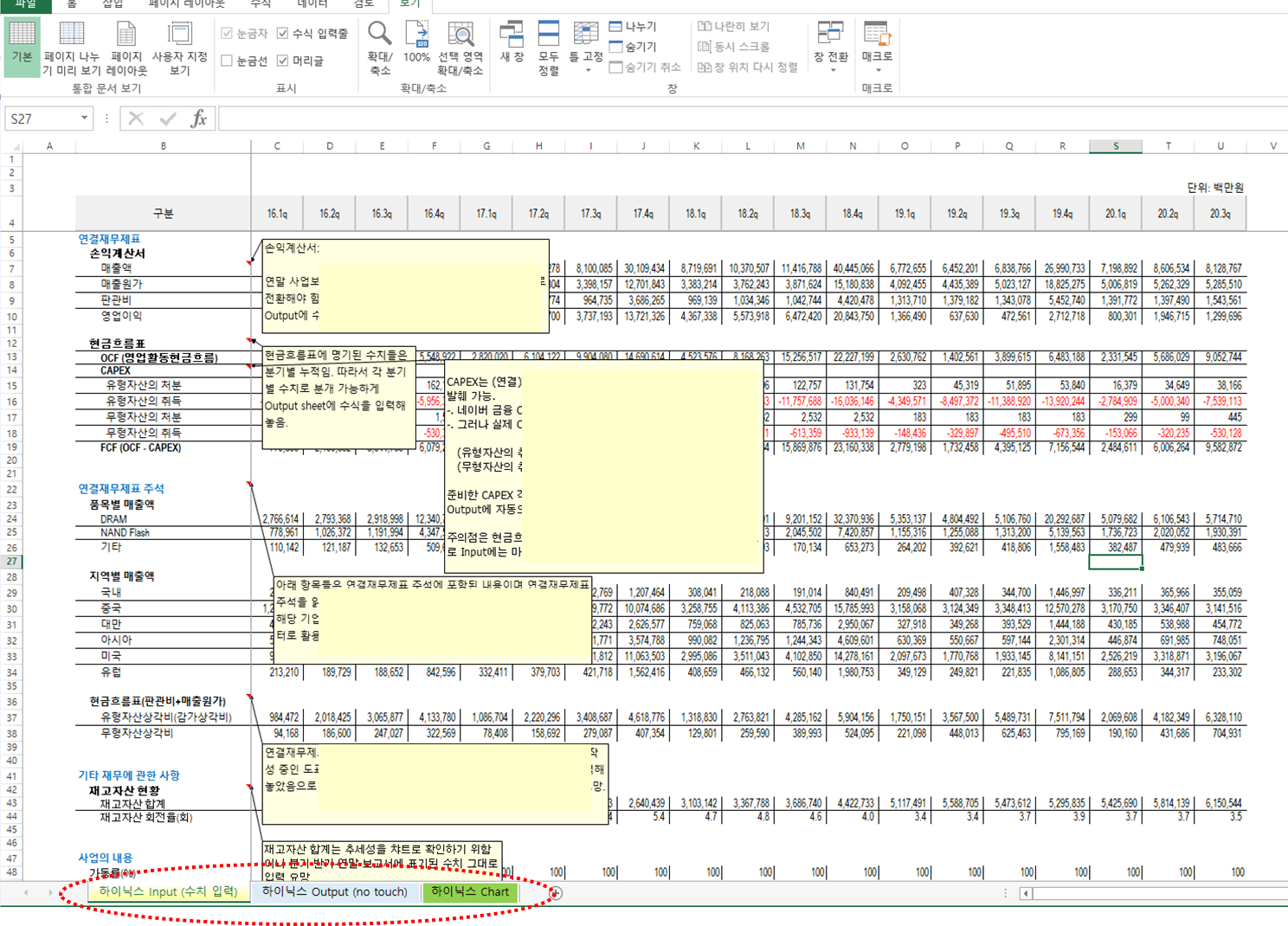Expand the Name Box dropdown arrow
The image size is (1288, 926).
(84, 119)
